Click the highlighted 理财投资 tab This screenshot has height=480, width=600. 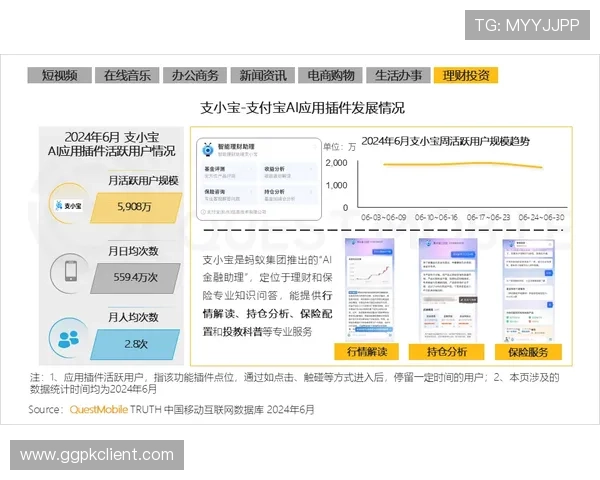[466, 75]
